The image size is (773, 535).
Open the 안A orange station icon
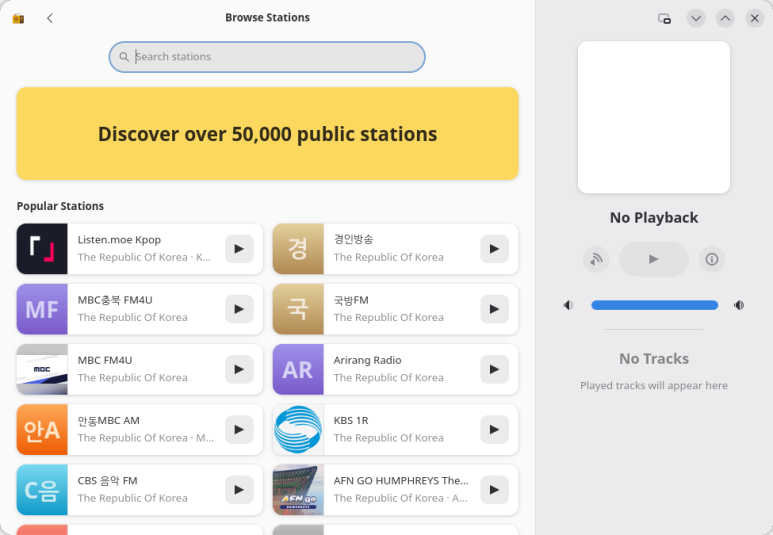click(x=42, y=429)
